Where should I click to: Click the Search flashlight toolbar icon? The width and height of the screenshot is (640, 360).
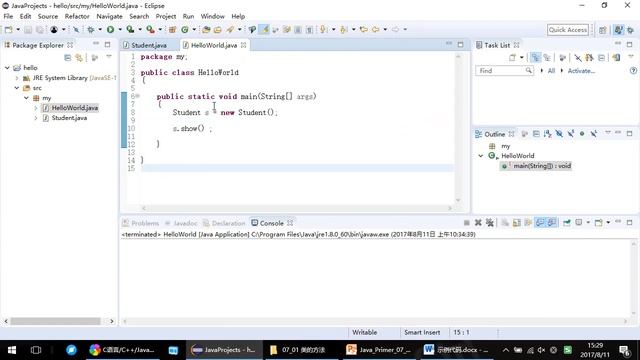[x=230, y=29]
